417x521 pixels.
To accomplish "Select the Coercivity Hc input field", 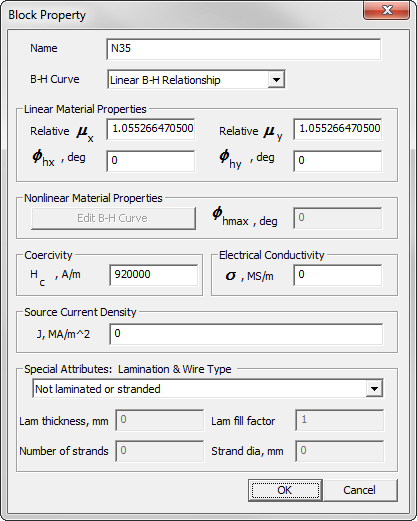I will click(x=154, y=275).
